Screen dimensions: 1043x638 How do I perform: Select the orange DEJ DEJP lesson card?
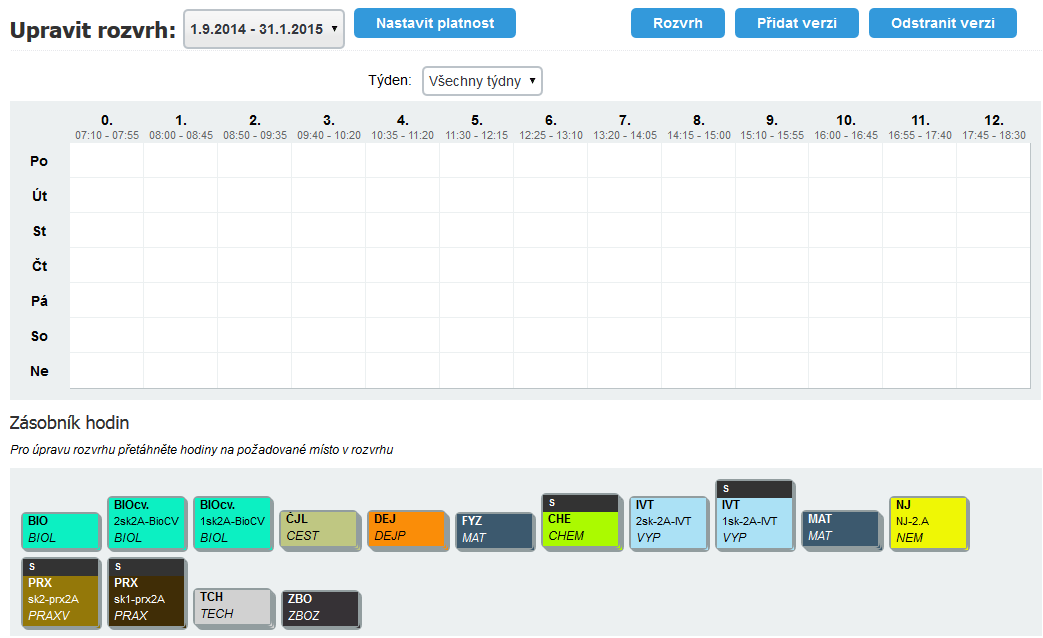[x=407, y=530]
